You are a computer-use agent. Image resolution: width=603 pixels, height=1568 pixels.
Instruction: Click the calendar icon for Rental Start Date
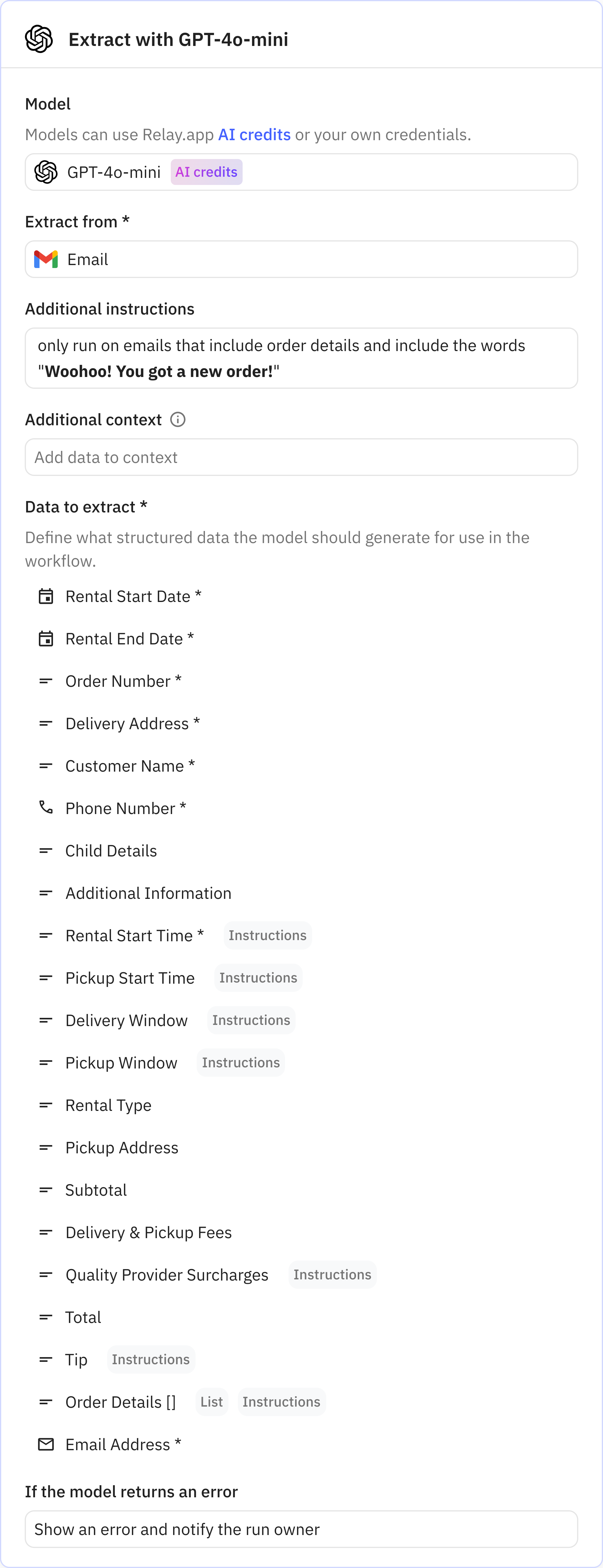coord(46,596)
